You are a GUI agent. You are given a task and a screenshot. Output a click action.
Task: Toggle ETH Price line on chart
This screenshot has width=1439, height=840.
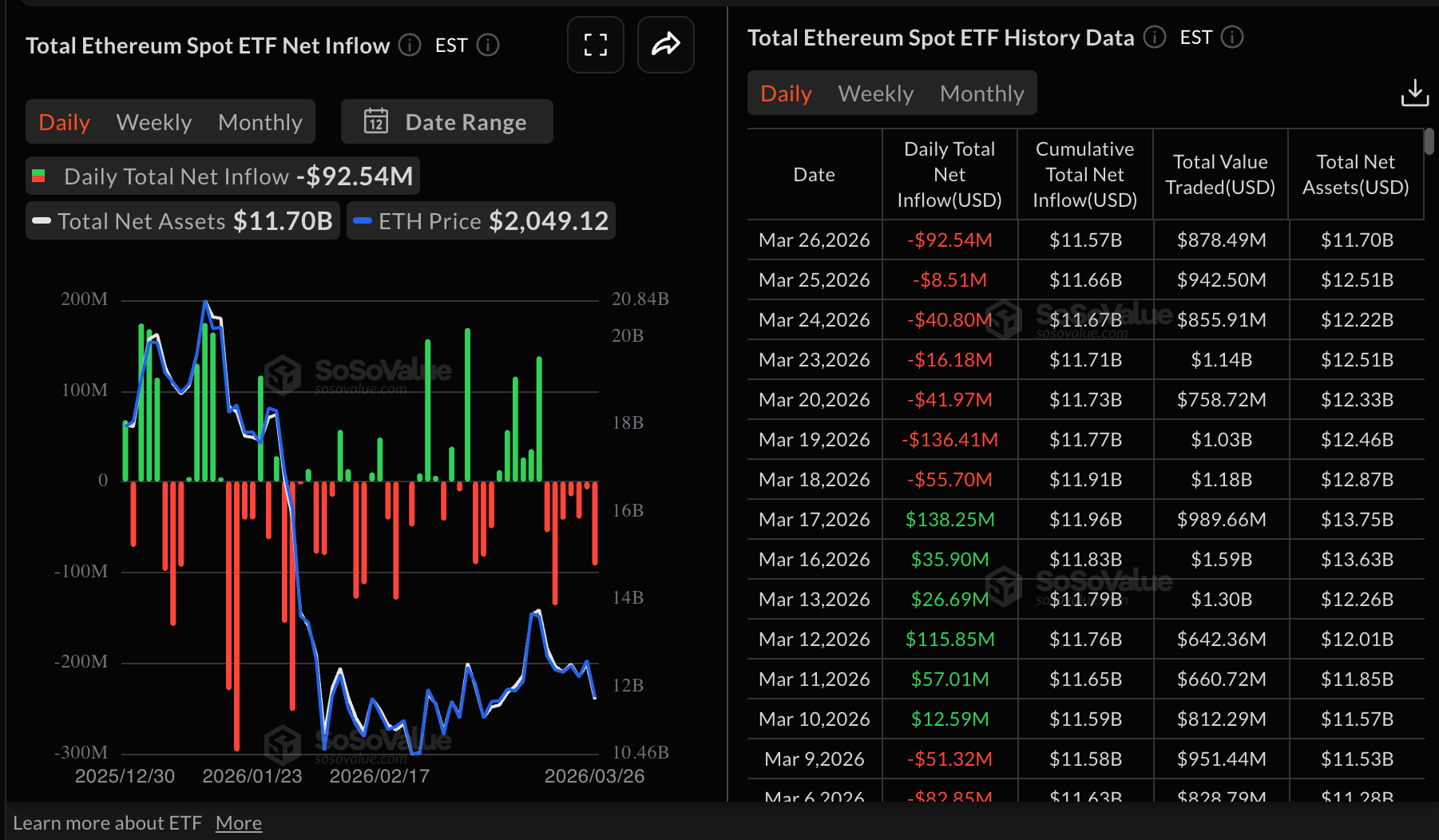(x=481, y=221)
